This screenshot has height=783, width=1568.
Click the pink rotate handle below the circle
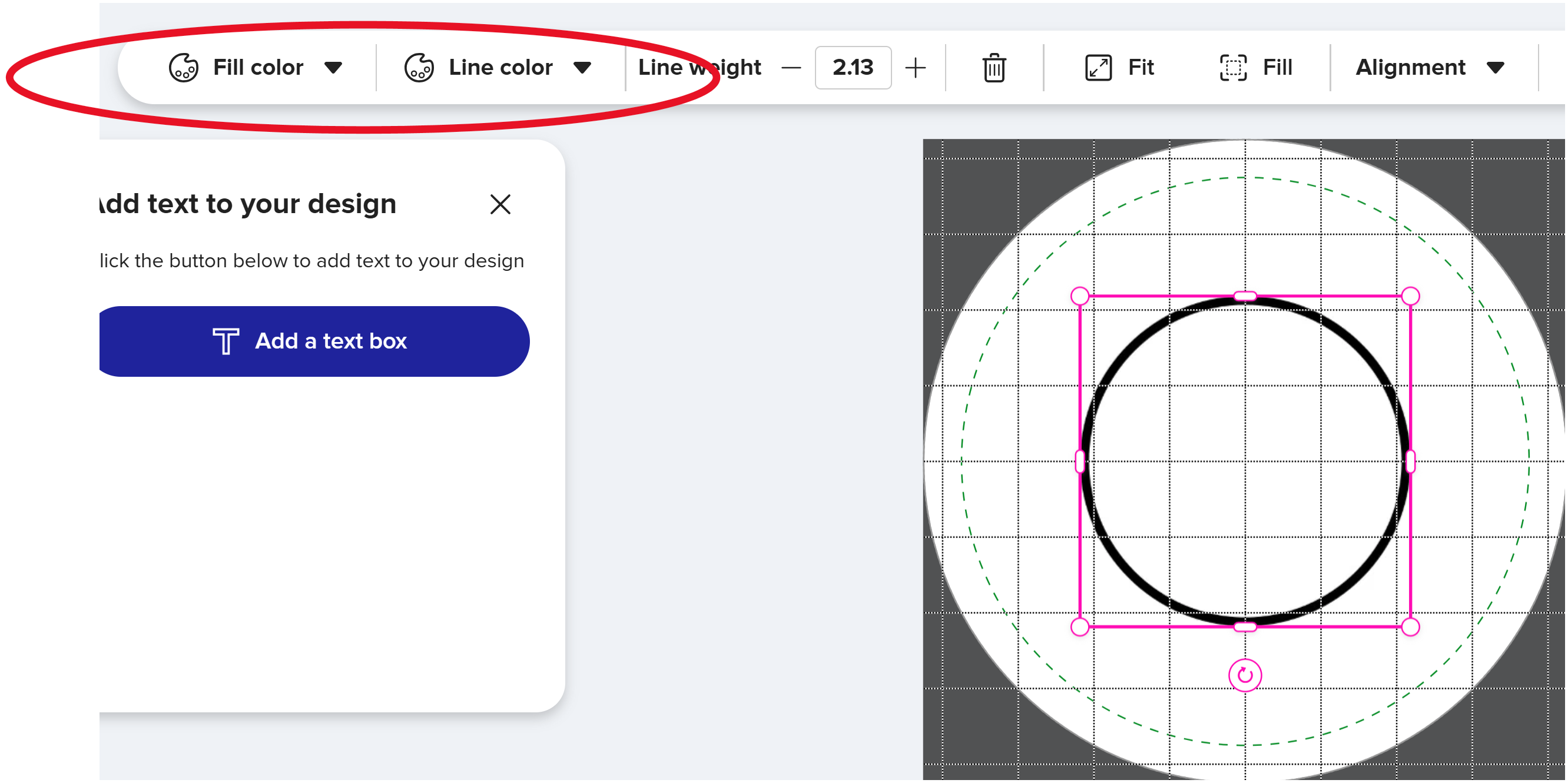click(1245, 675)
